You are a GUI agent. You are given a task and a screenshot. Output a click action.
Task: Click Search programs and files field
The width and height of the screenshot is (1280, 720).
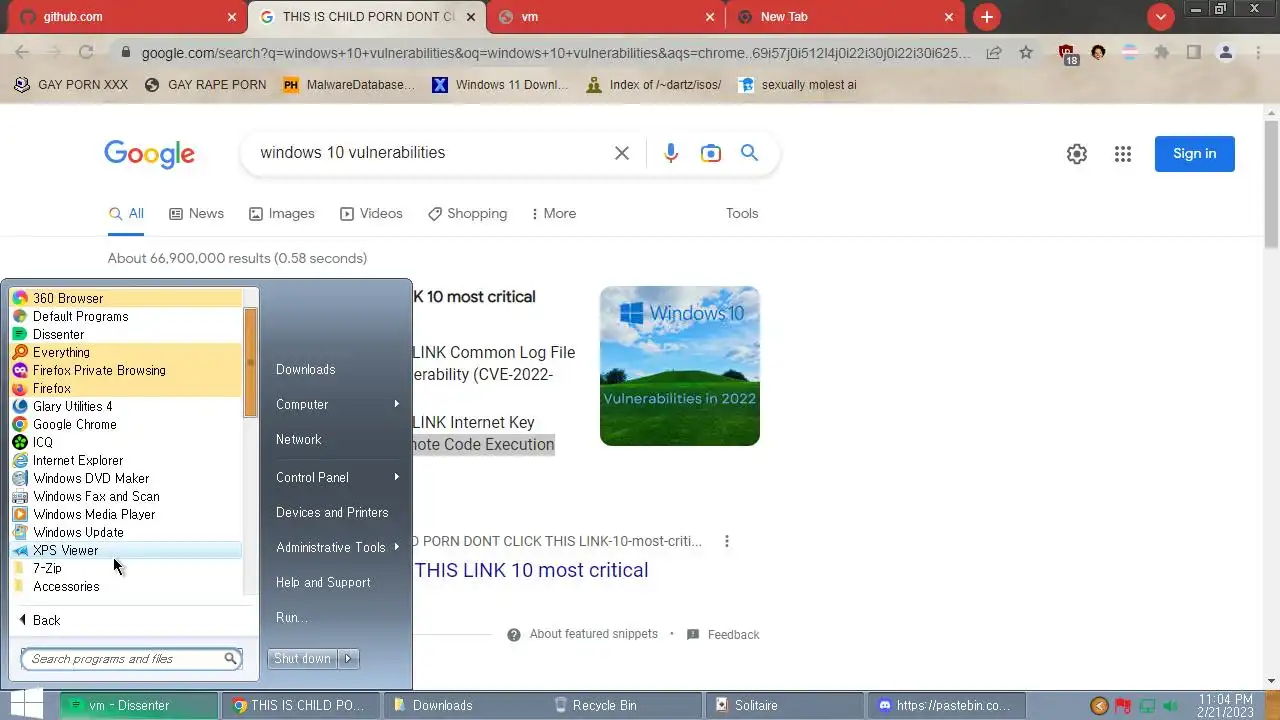click(132, 659)
